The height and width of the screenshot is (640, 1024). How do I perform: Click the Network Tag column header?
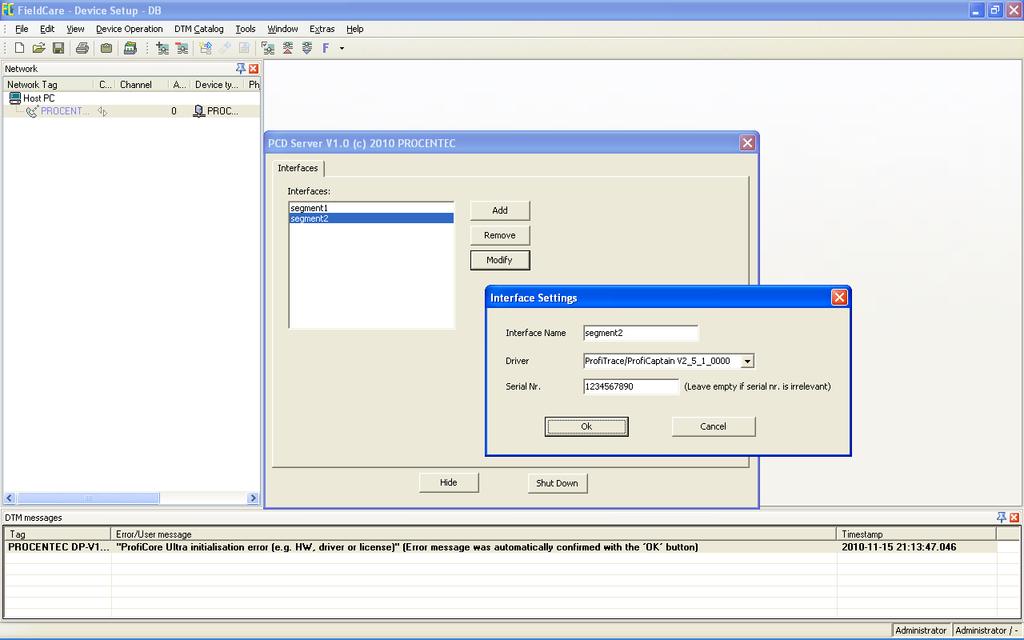48,84
